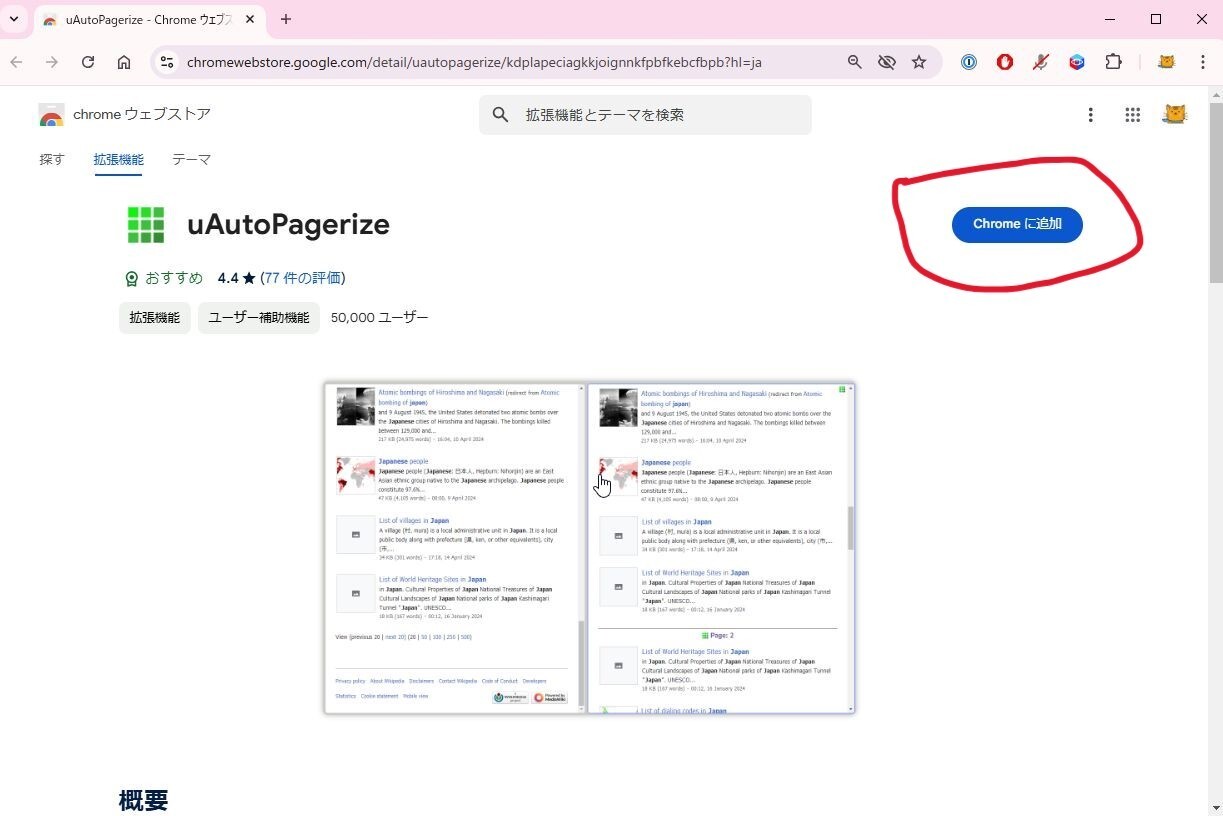This screenshot has width=1223, height=816.
Task: Click the scrollbar down arrow
Action: pyautogui.click(x=1215, y=808)
